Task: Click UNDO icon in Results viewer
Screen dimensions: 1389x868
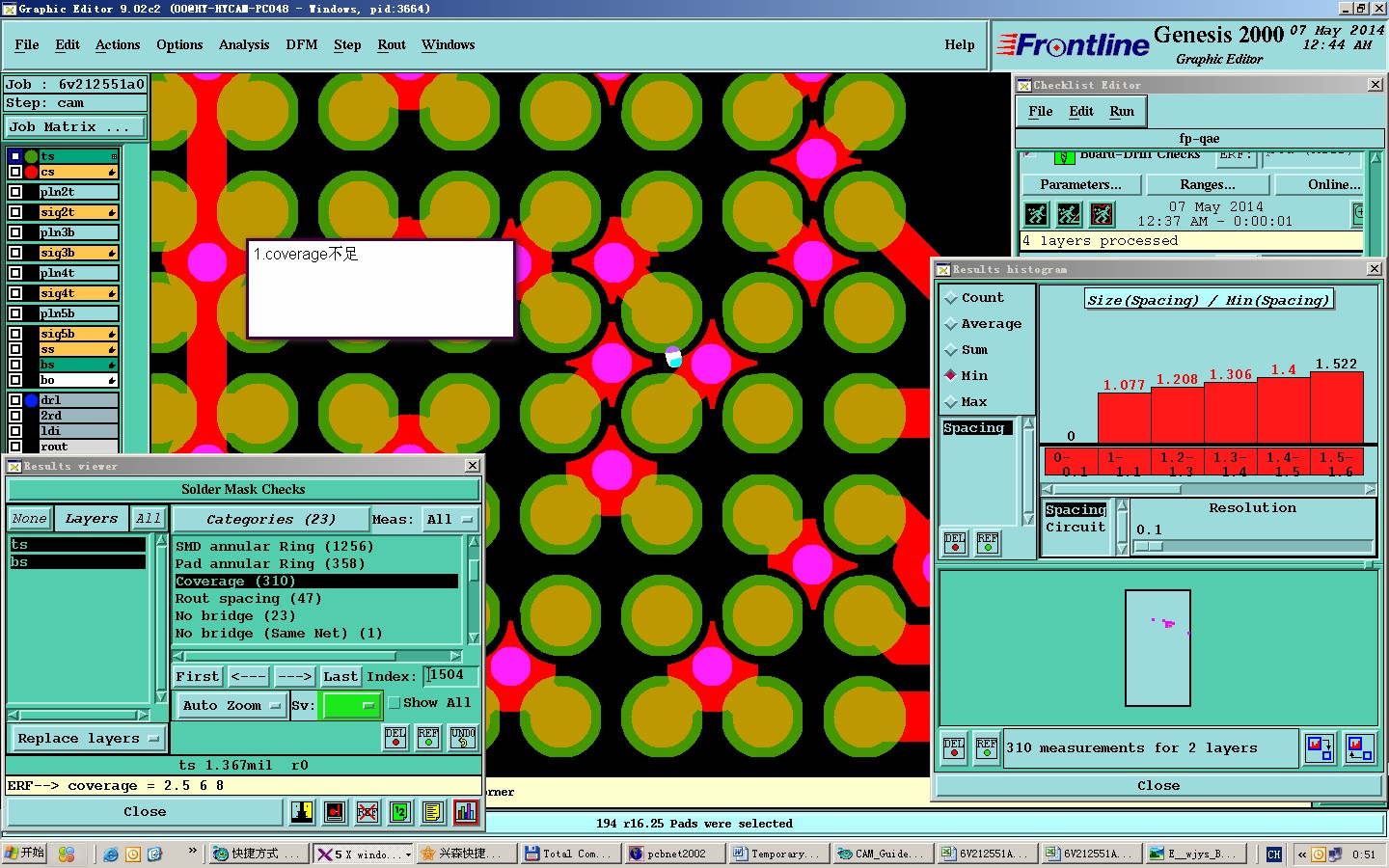Action: point(463,738)
